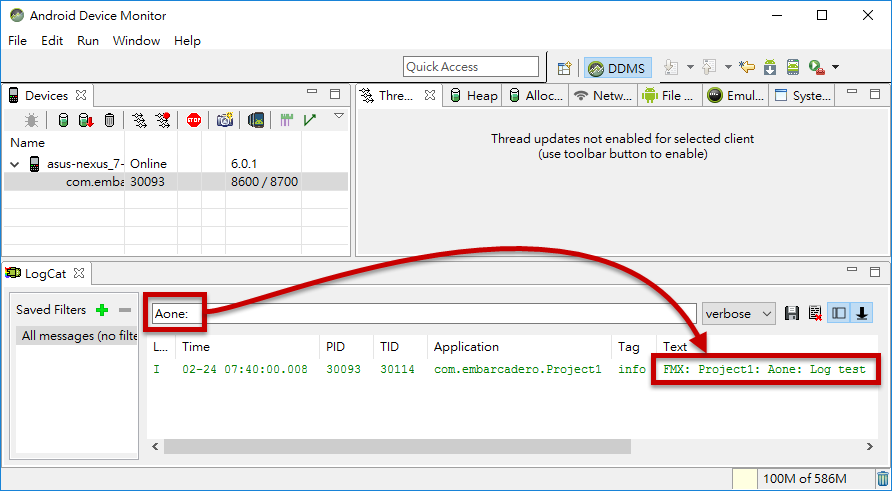The height and width of the screenshot is (491, 892).
Task: Open the File menu
Action: [17, 41]
